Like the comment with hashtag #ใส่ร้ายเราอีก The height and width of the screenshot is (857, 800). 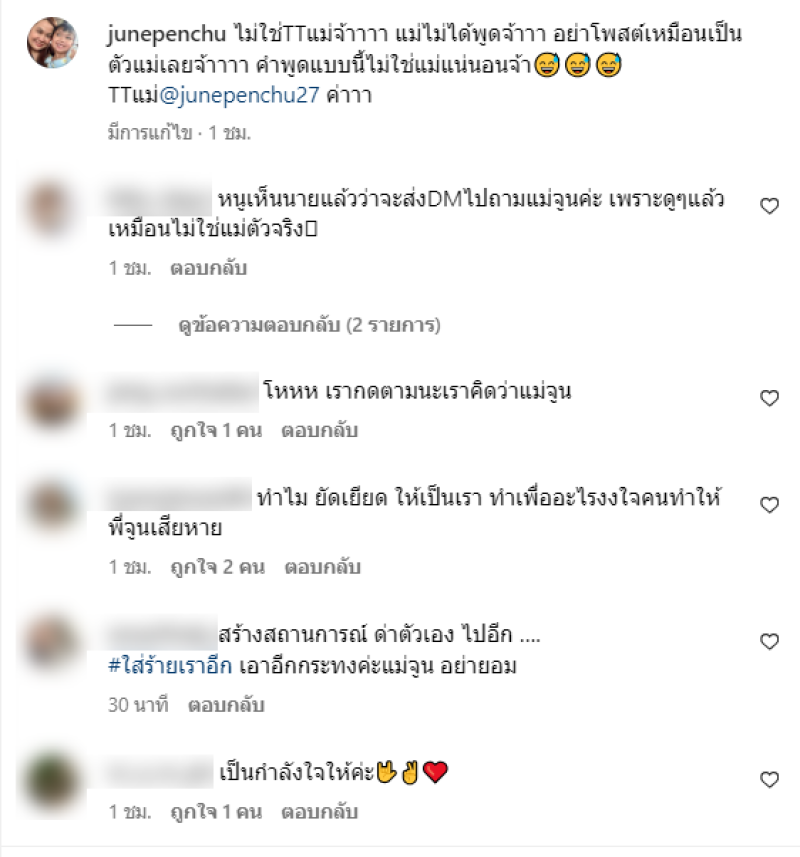[x=769, y=641]
